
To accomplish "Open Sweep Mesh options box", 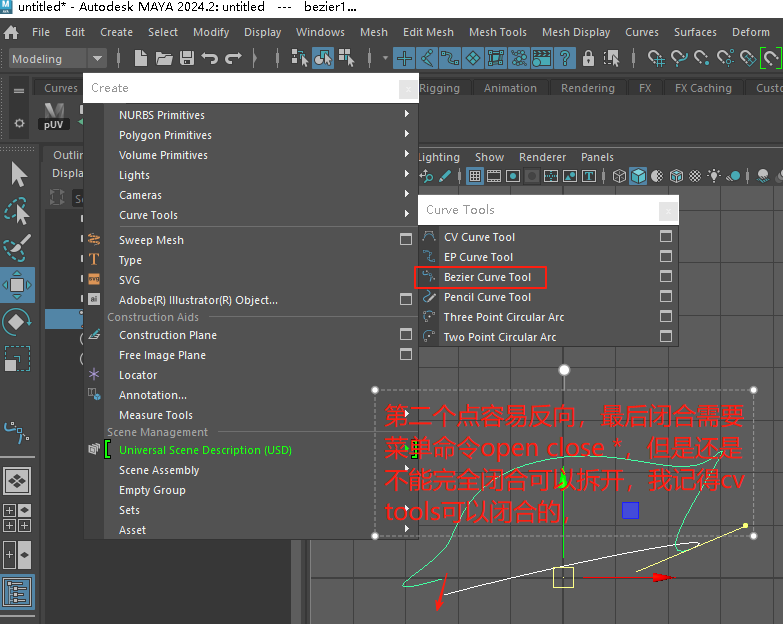I will (406, 239).
